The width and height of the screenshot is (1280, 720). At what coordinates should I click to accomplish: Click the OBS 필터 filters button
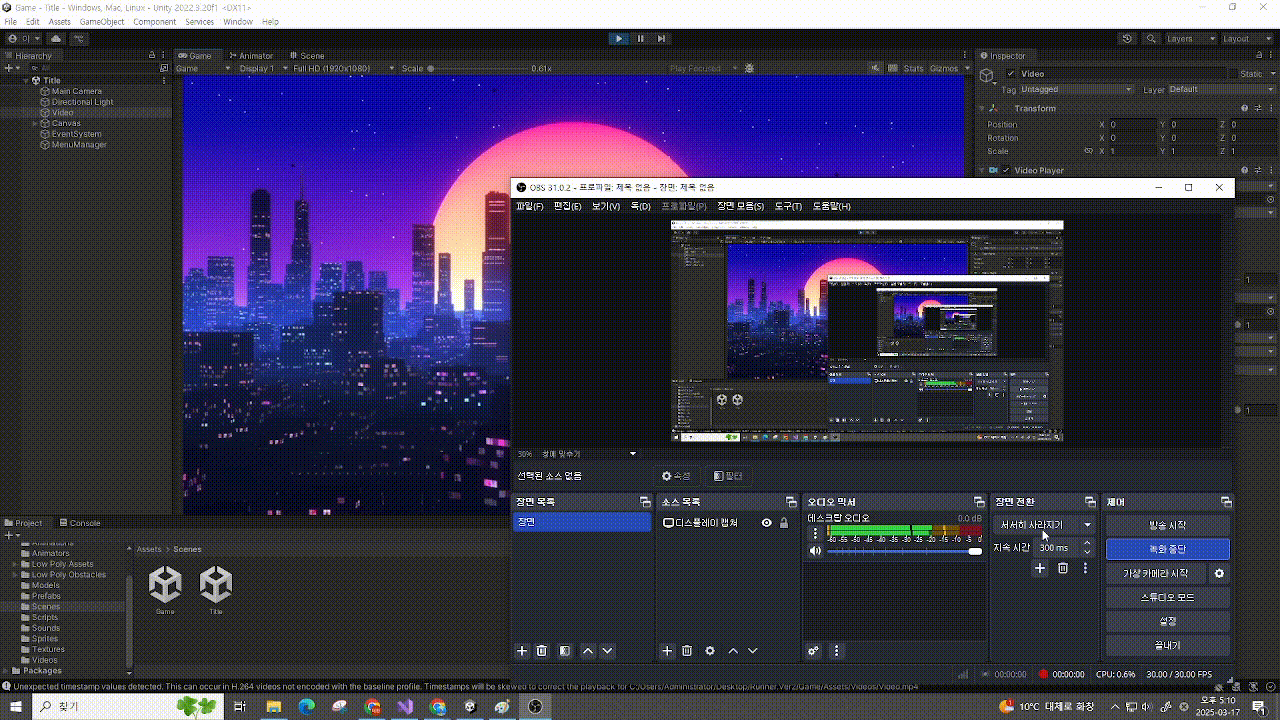pyautogui.click(x=728, y=476)
